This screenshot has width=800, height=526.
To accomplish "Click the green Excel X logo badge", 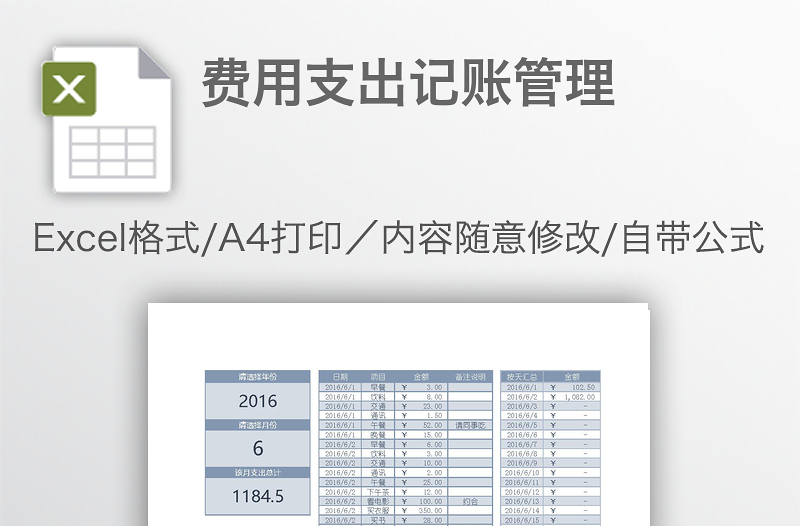I will pos(69,89).
